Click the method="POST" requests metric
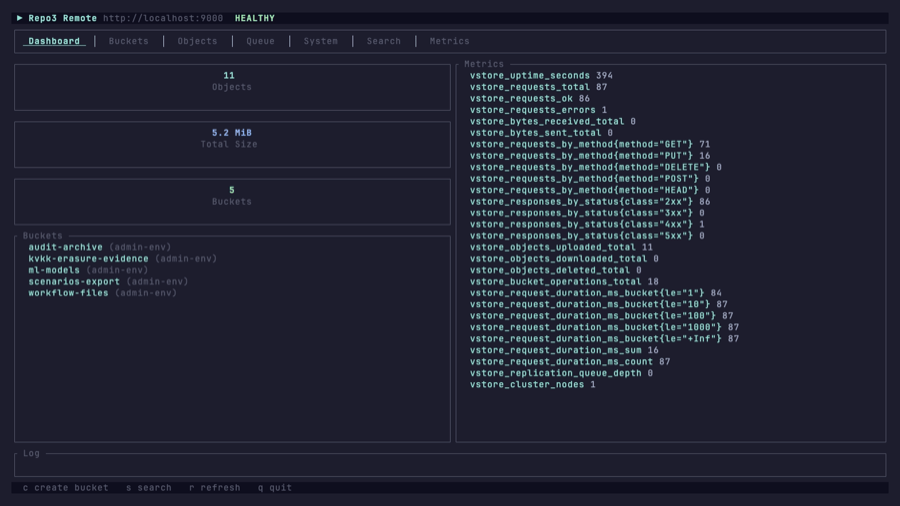This screenshot has height=506, width=900. point(590,179)
